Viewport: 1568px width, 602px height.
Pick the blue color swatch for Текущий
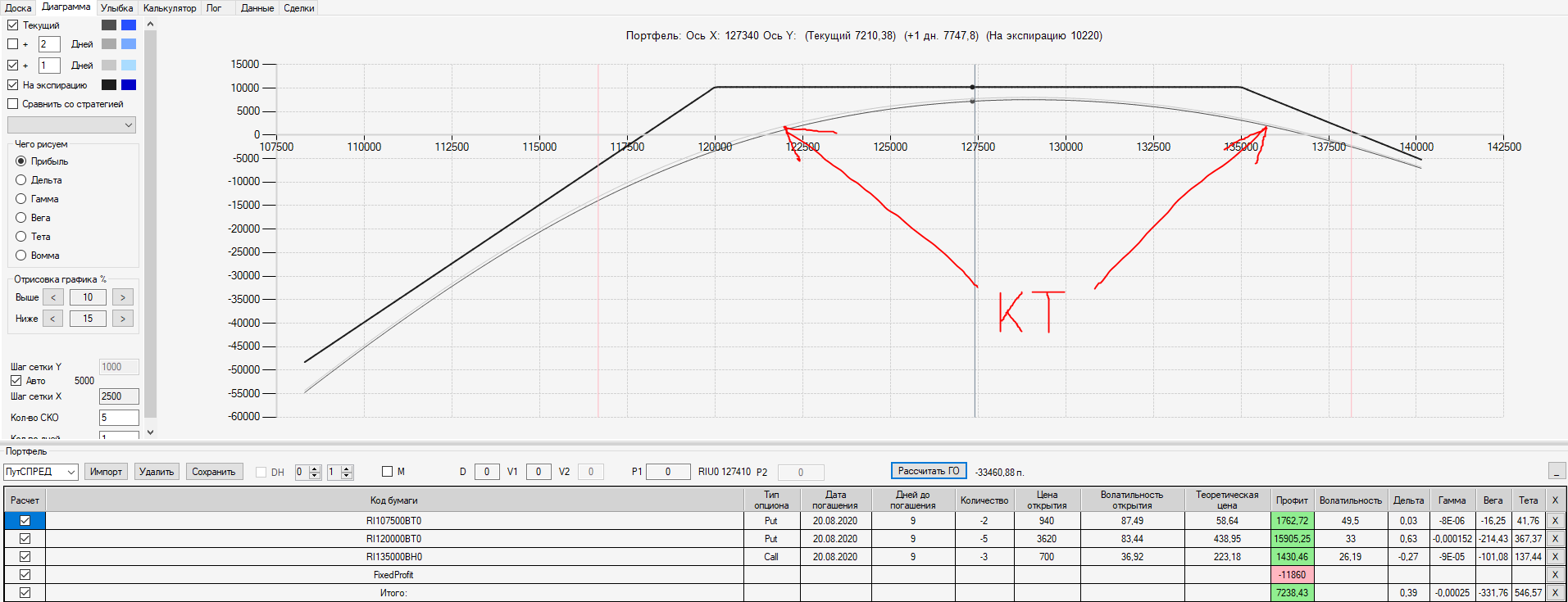coord(129,25)
